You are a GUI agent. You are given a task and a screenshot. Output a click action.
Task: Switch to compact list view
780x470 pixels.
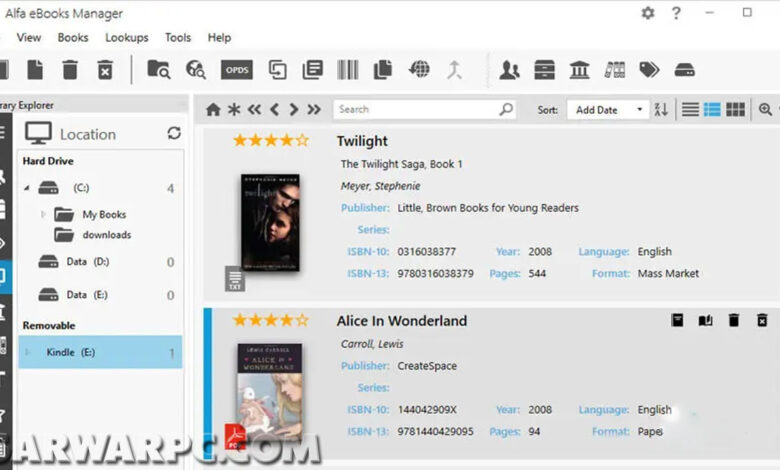click(x=690, y=109)
